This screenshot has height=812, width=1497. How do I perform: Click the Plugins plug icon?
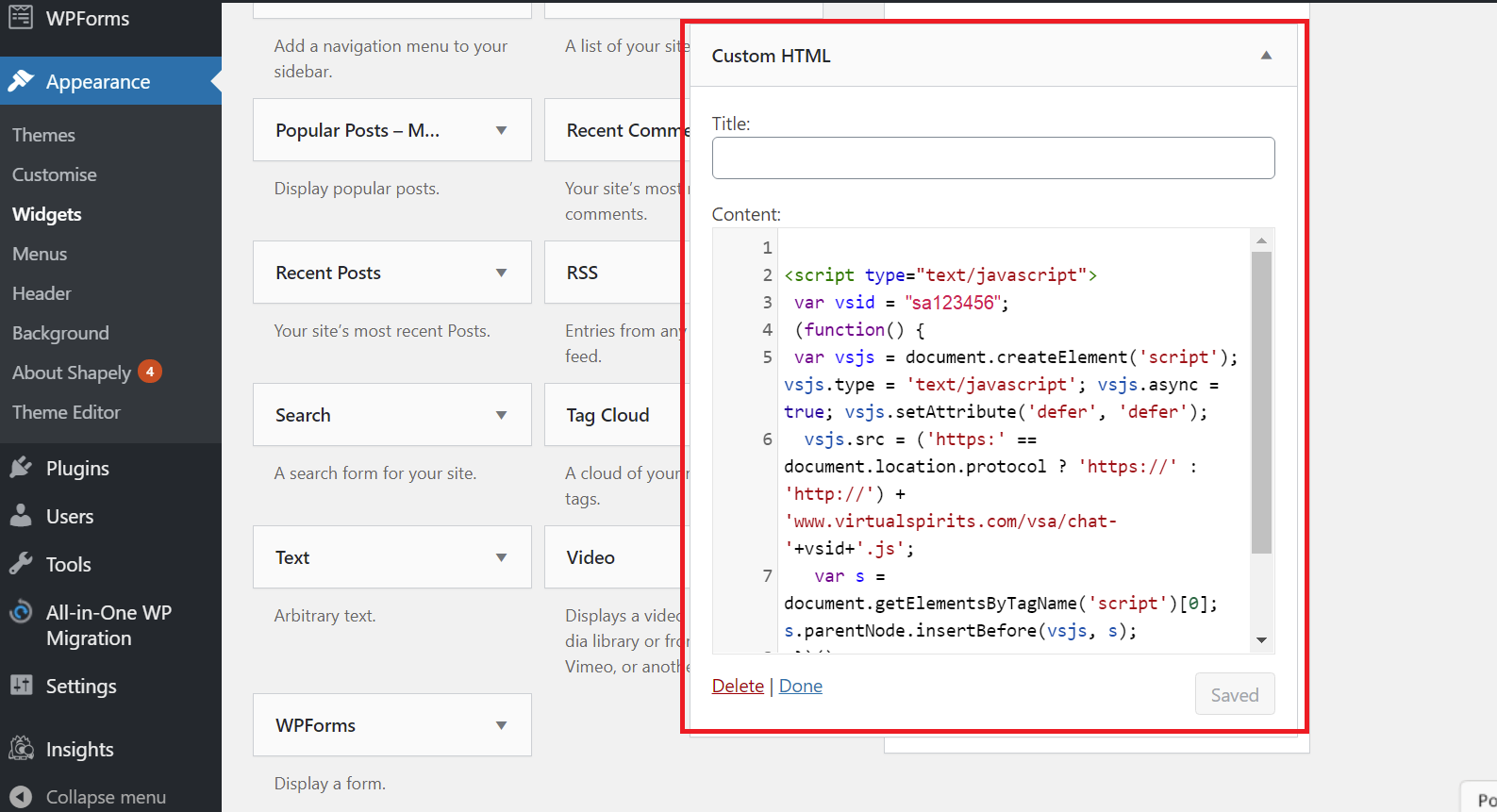(x=21, y=468)
